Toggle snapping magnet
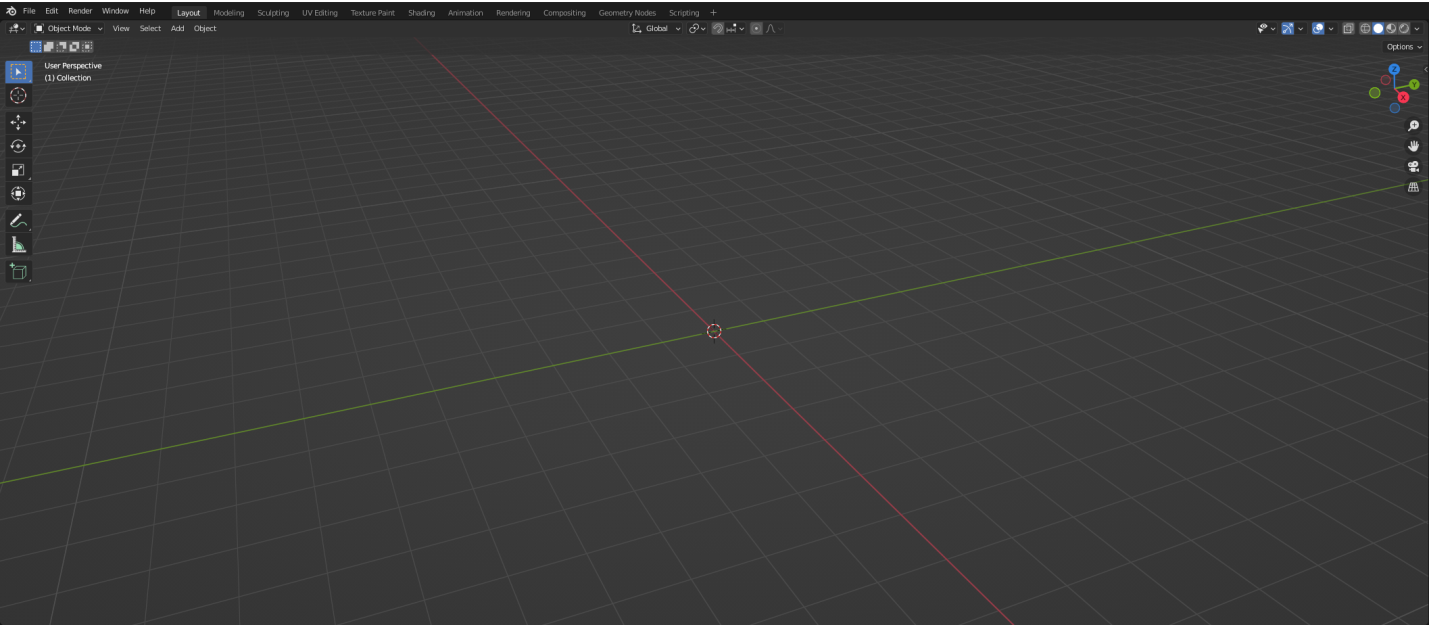 click(x=718, y=28)
